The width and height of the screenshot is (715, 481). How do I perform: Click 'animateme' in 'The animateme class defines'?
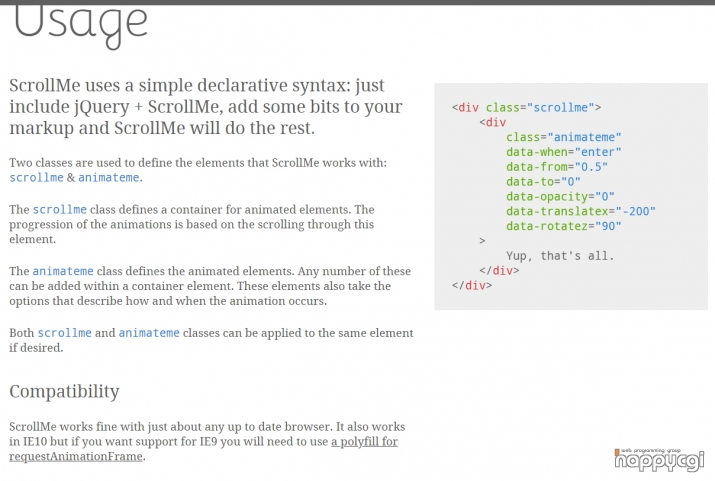(63, 271)
